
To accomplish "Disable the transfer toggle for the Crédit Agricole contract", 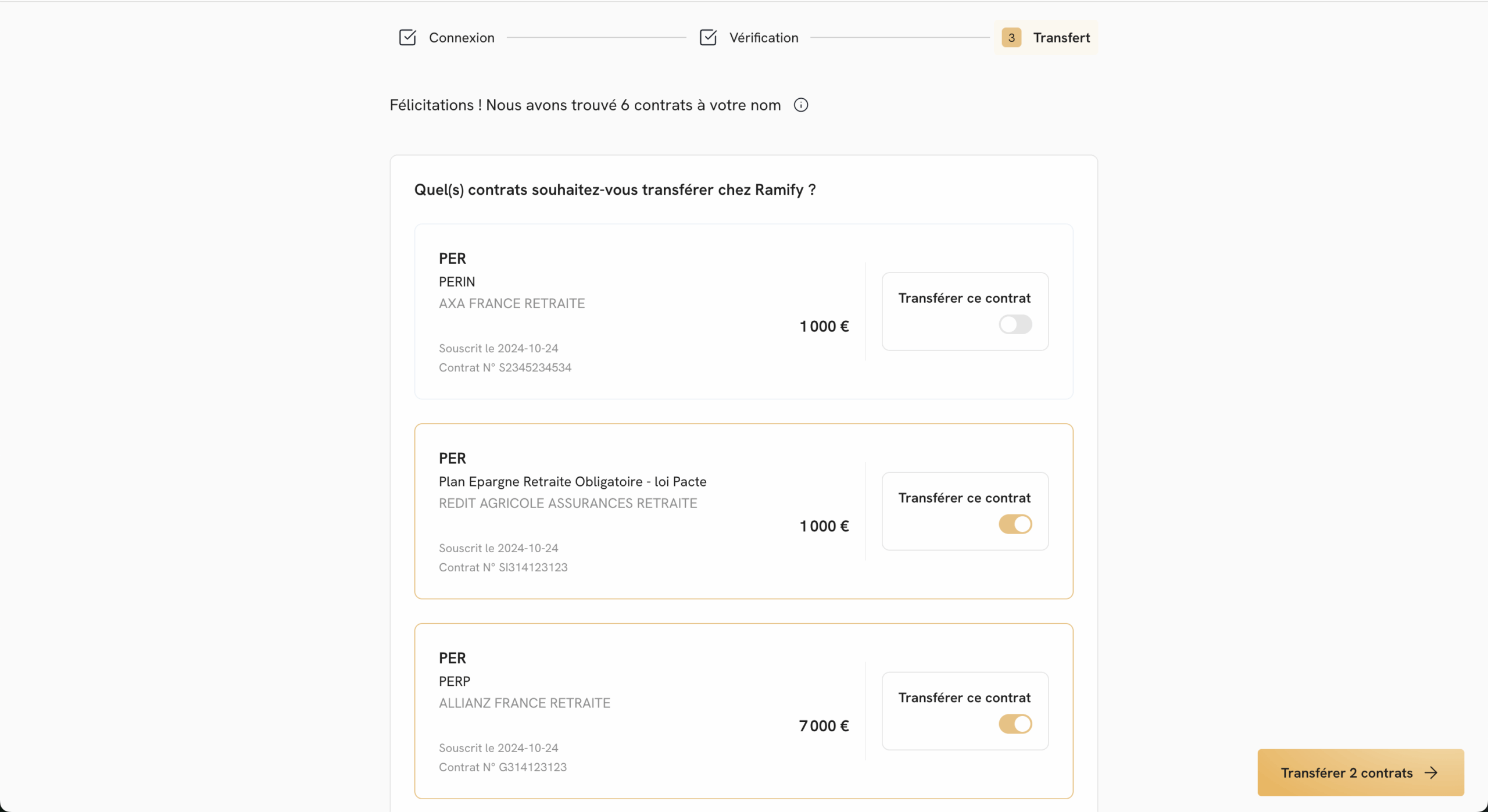I will tap(1015, 524).
